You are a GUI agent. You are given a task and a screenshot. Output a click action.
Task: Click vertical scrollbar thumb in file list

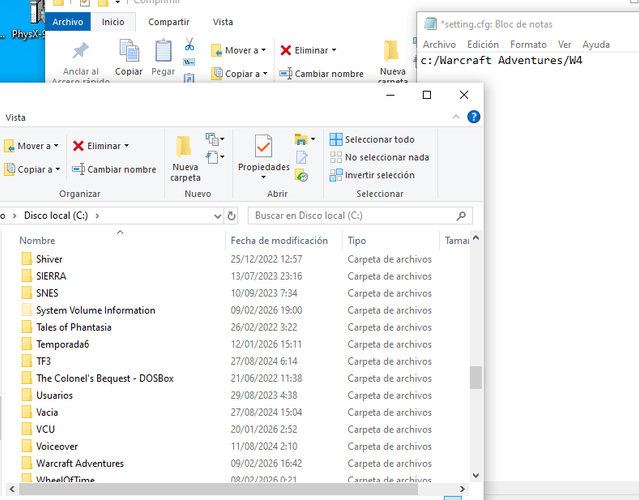click(x=475, y=377)
